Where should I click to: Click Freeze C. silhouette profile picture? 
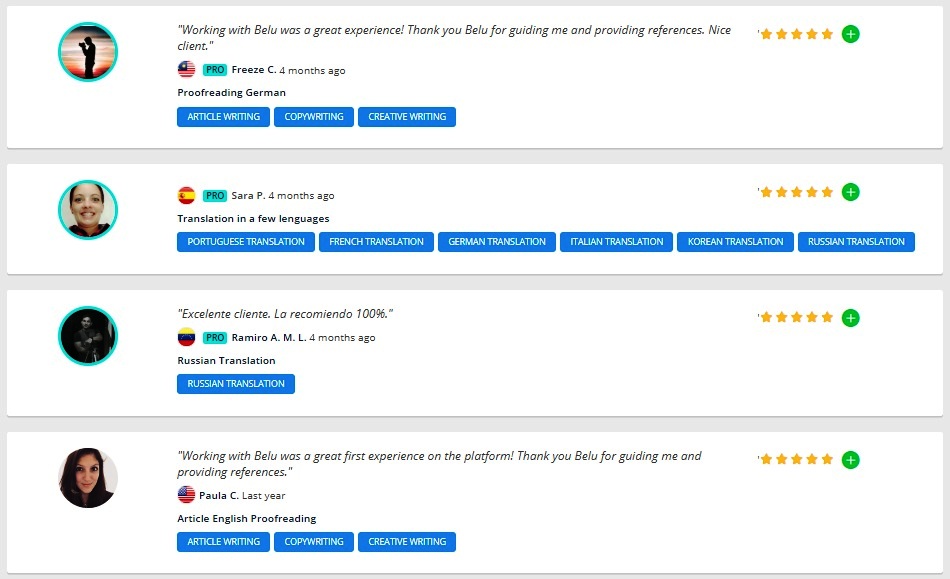[88, 52]
